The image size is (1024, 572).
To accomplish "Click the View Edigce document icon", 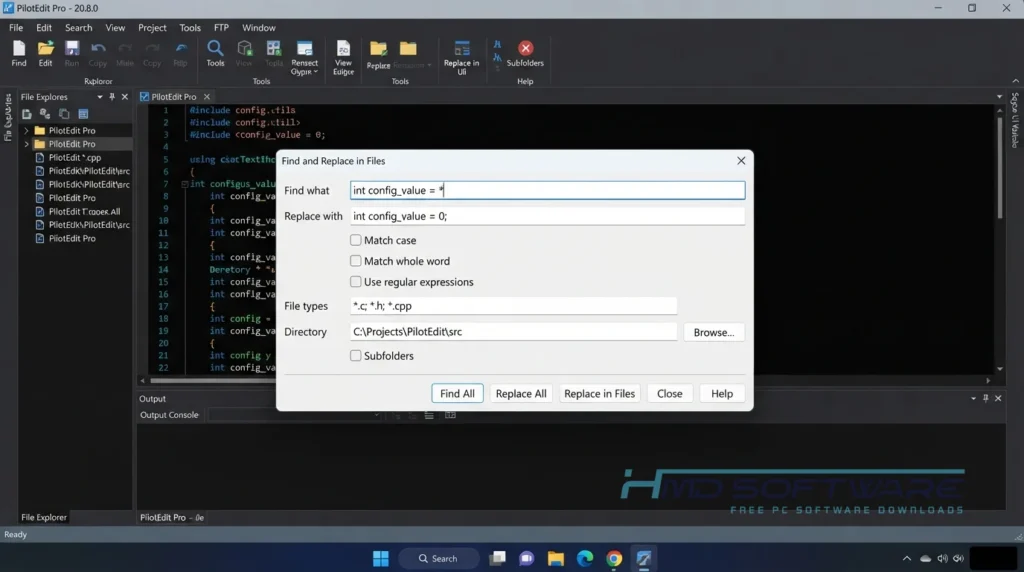I will (343, 48).
